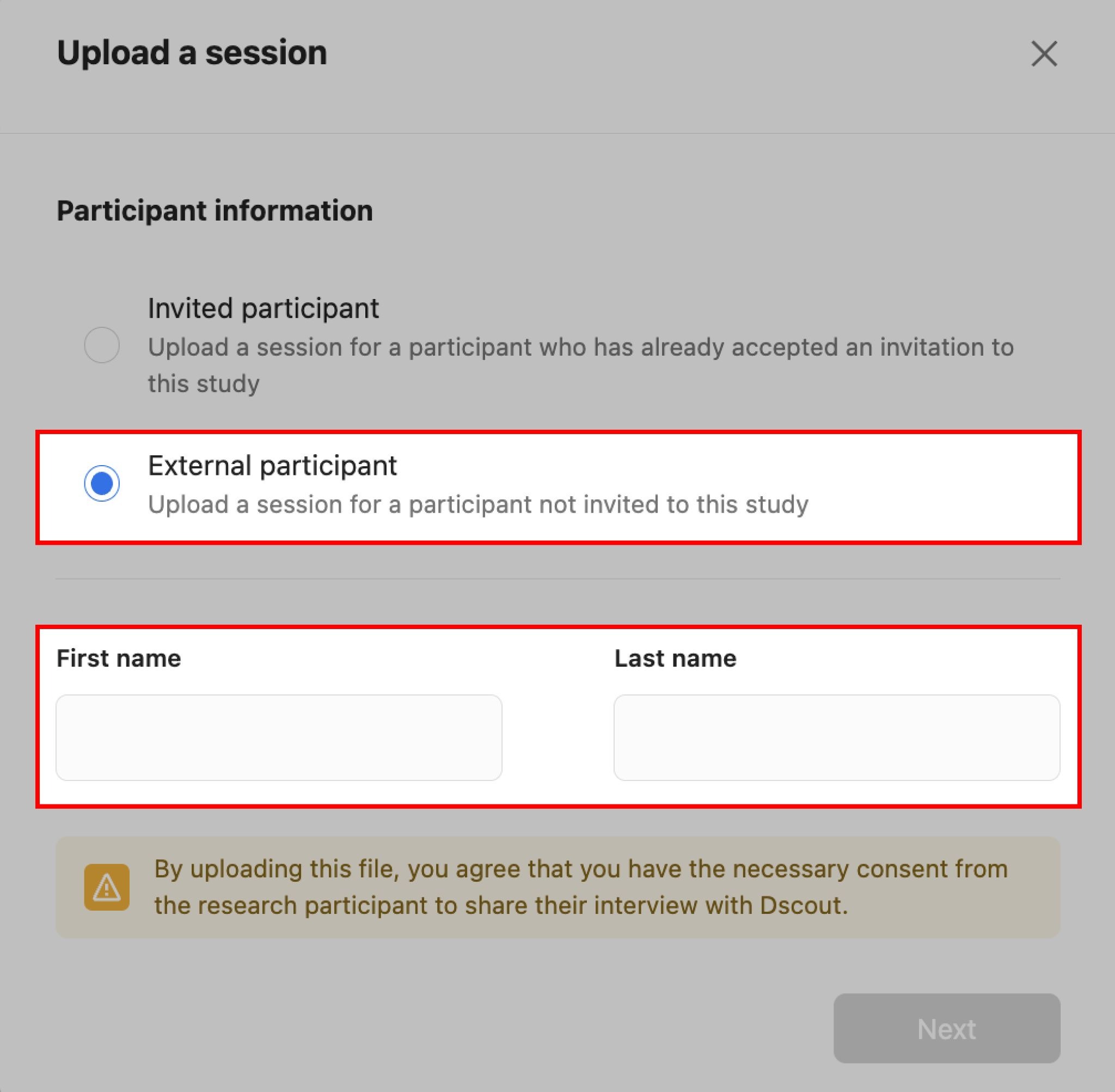Click the description under Invited participant
Image resolution: width=1115 pixels, height=1092 pixels.
click(580, 347)
